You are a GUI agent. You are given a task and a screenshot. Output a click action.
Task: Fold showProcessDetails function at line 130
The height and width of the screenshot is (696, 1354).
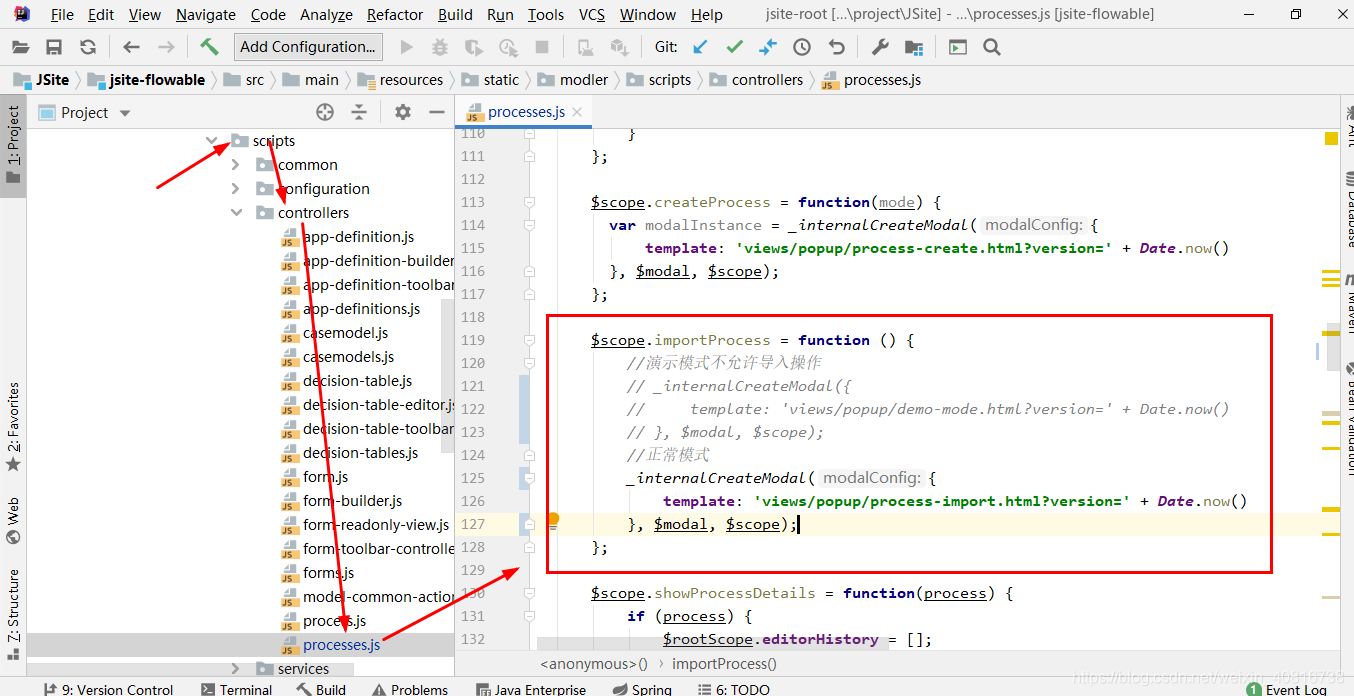pos(529,593)
